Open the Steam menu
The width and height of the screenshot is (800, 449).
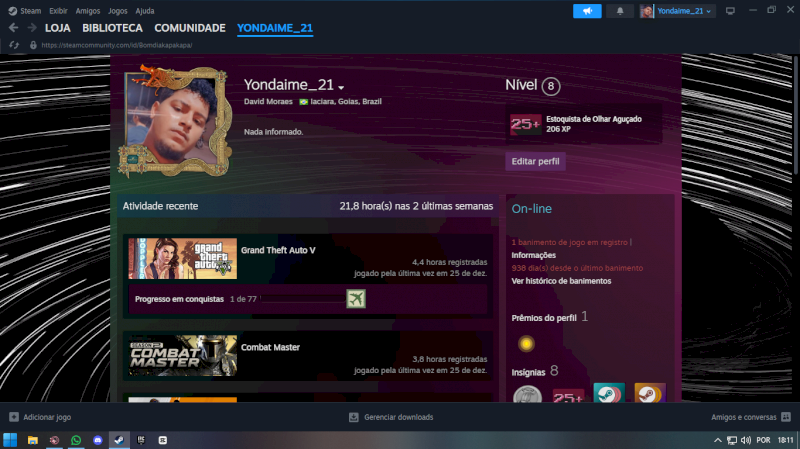point(31,11)
